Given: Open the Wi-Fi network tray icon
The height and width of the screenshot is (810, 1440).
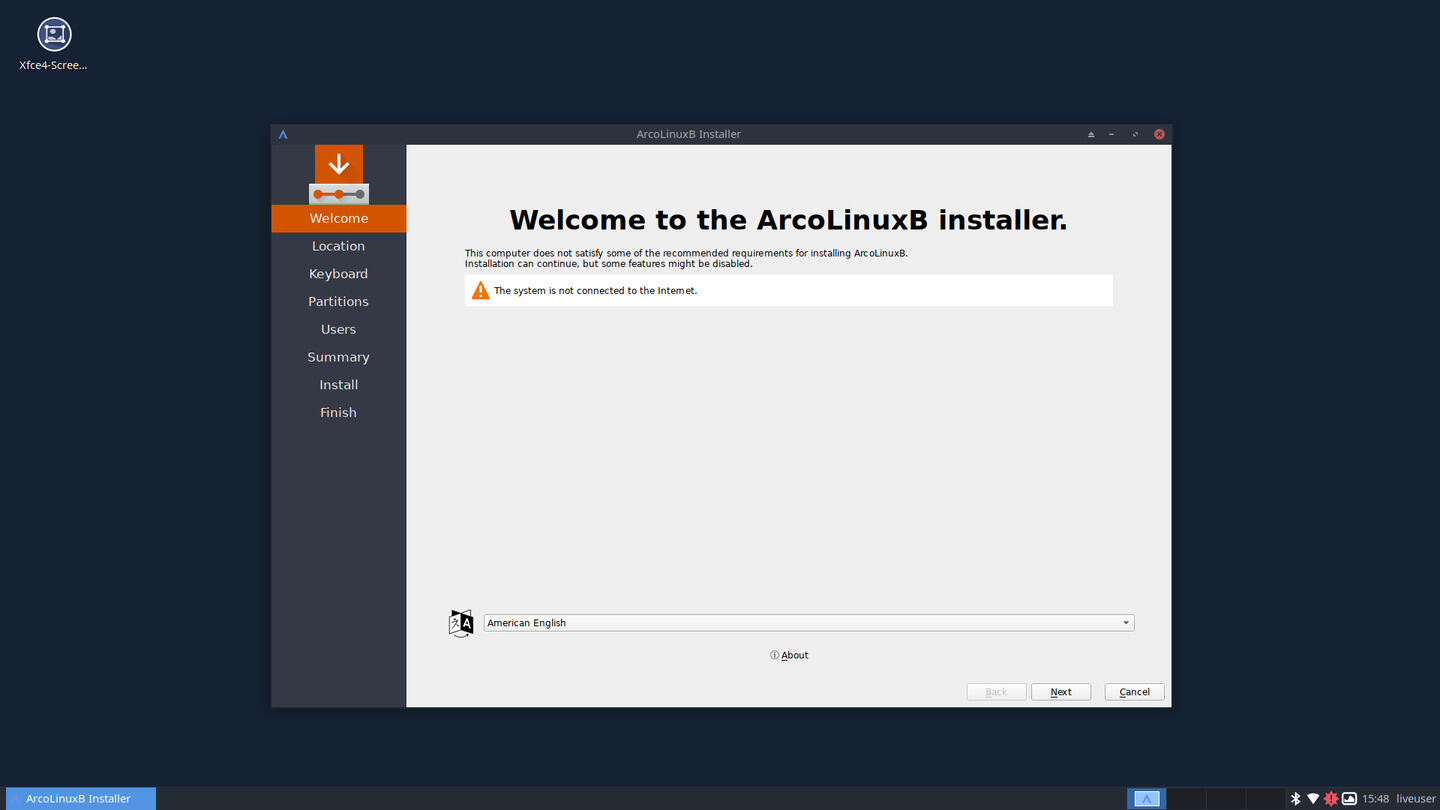Looking at the screenshot, I should pos(1313,798).
